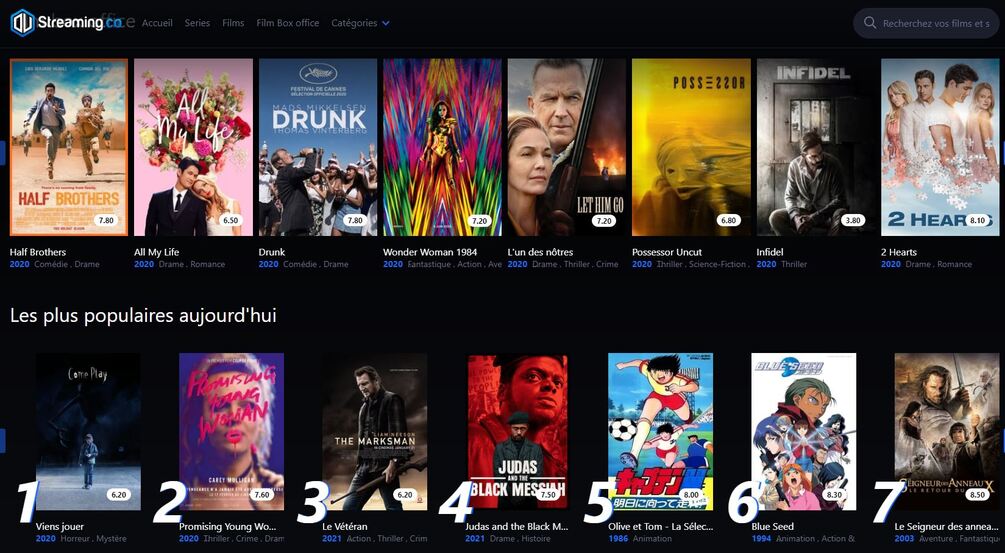Click the Streaming.co logo icon
Image resolution: width=1005 pixels, height=553 pixels.
pos(22,22)
